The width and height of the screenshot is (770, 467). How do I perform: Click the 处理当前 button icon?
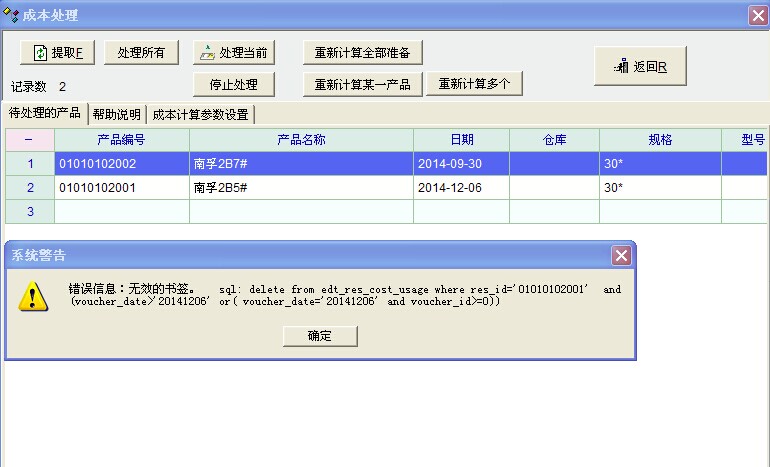coord(206,53)
